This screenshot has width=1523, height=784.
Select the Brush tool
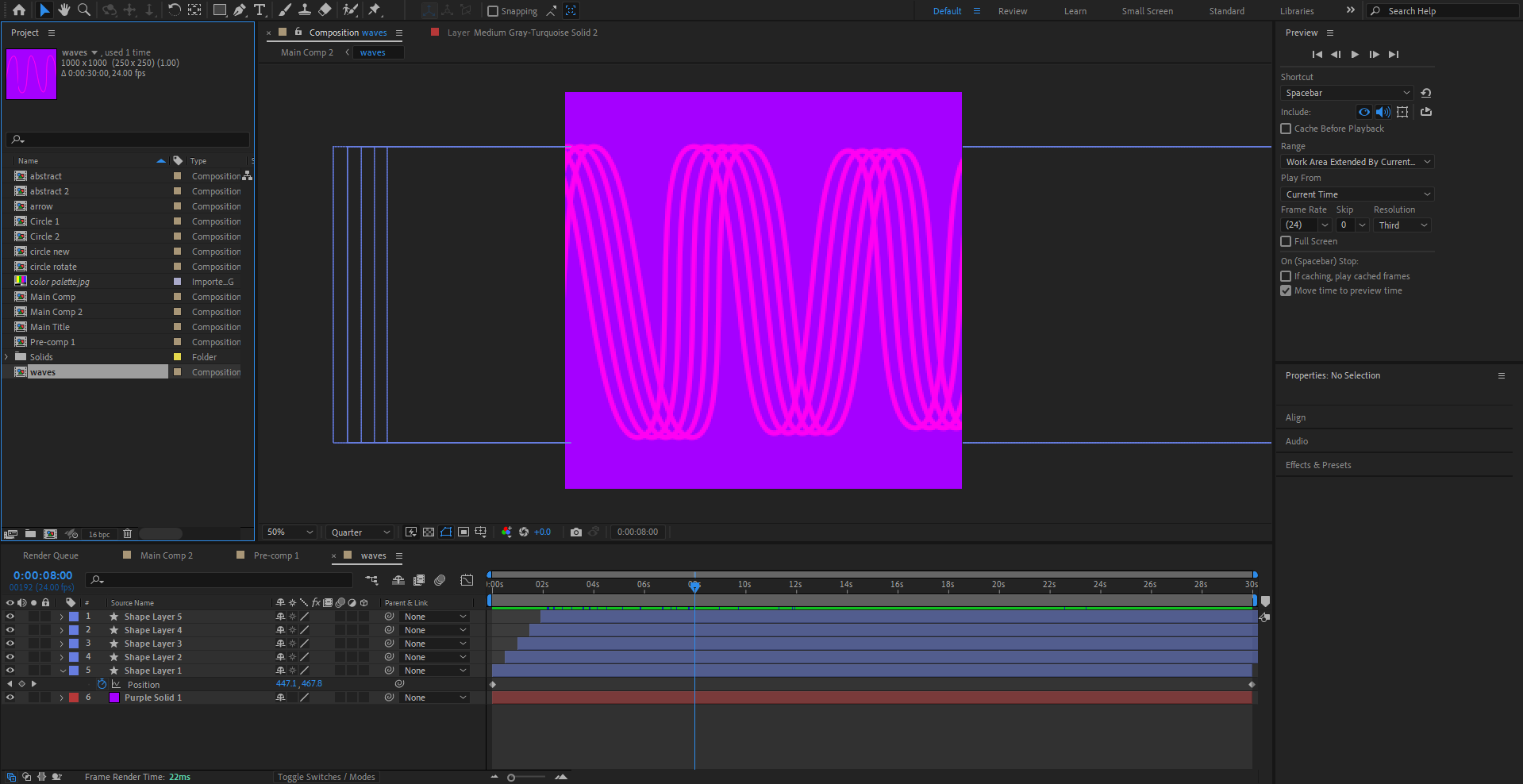point(285,10)
